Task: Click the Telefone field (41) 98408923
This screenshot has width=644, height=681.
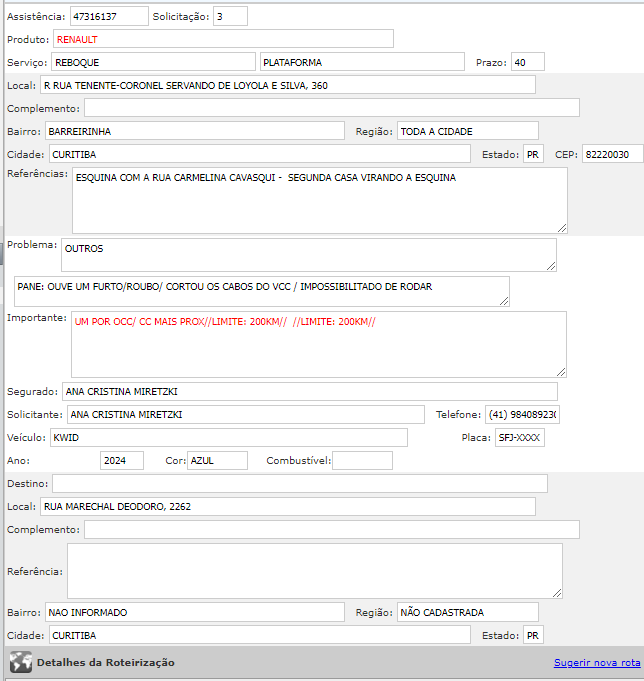Action: click(522, 414)
